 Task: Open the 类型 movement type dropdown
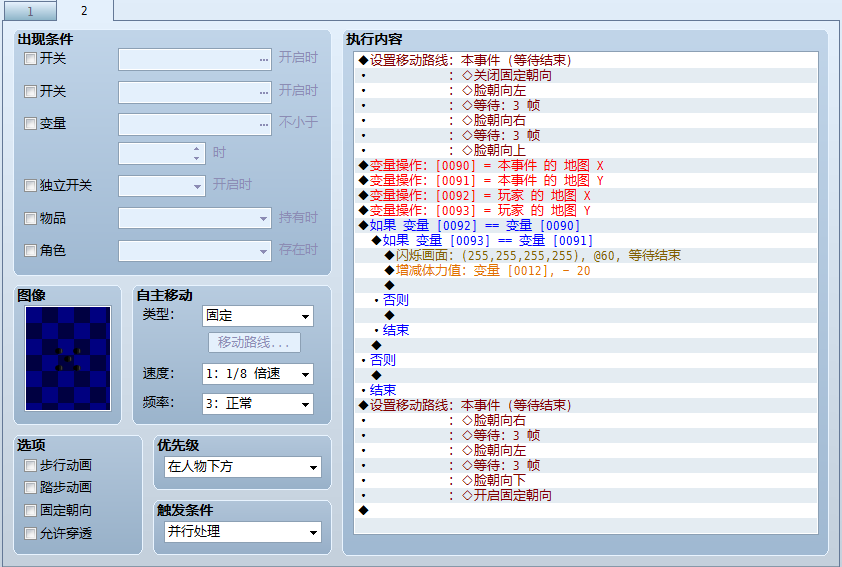258,316
